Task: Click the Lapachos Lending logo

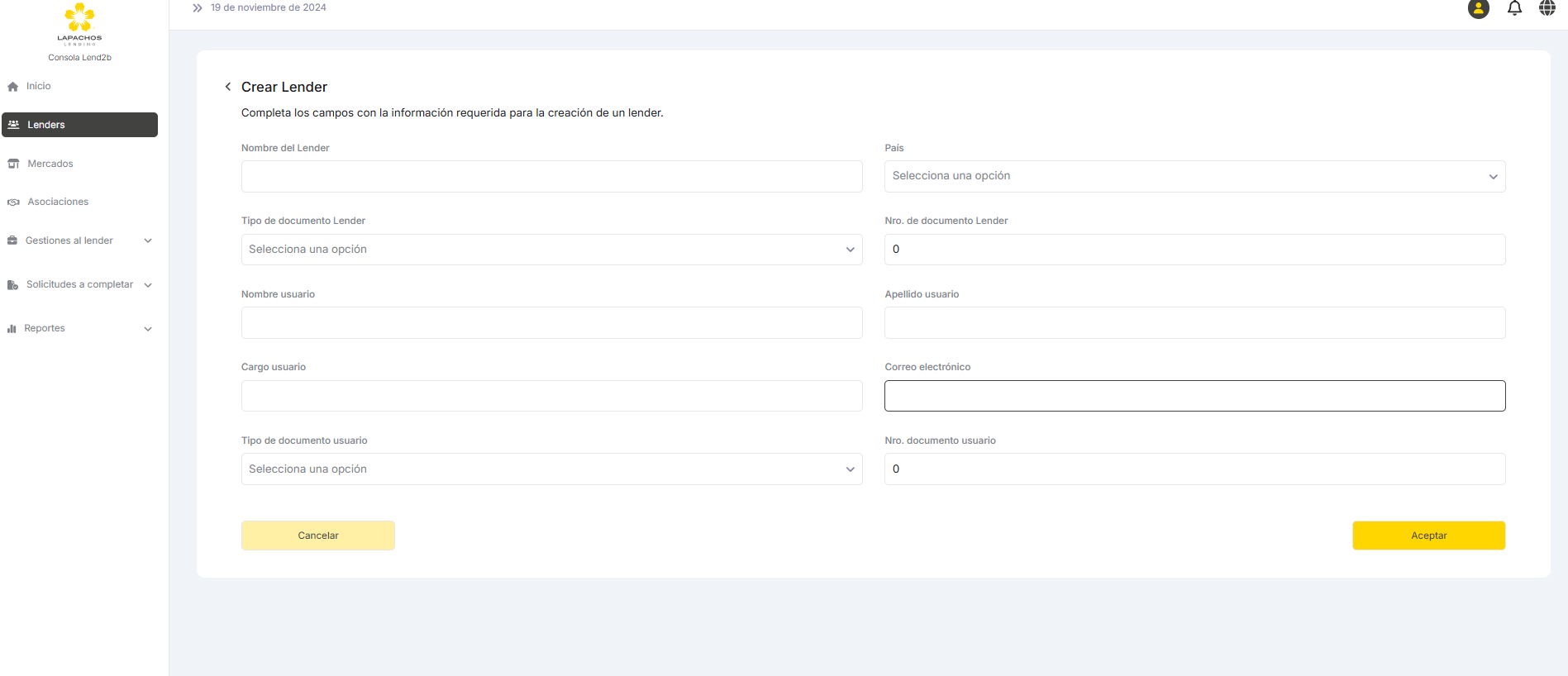Action: click(79, 23)
